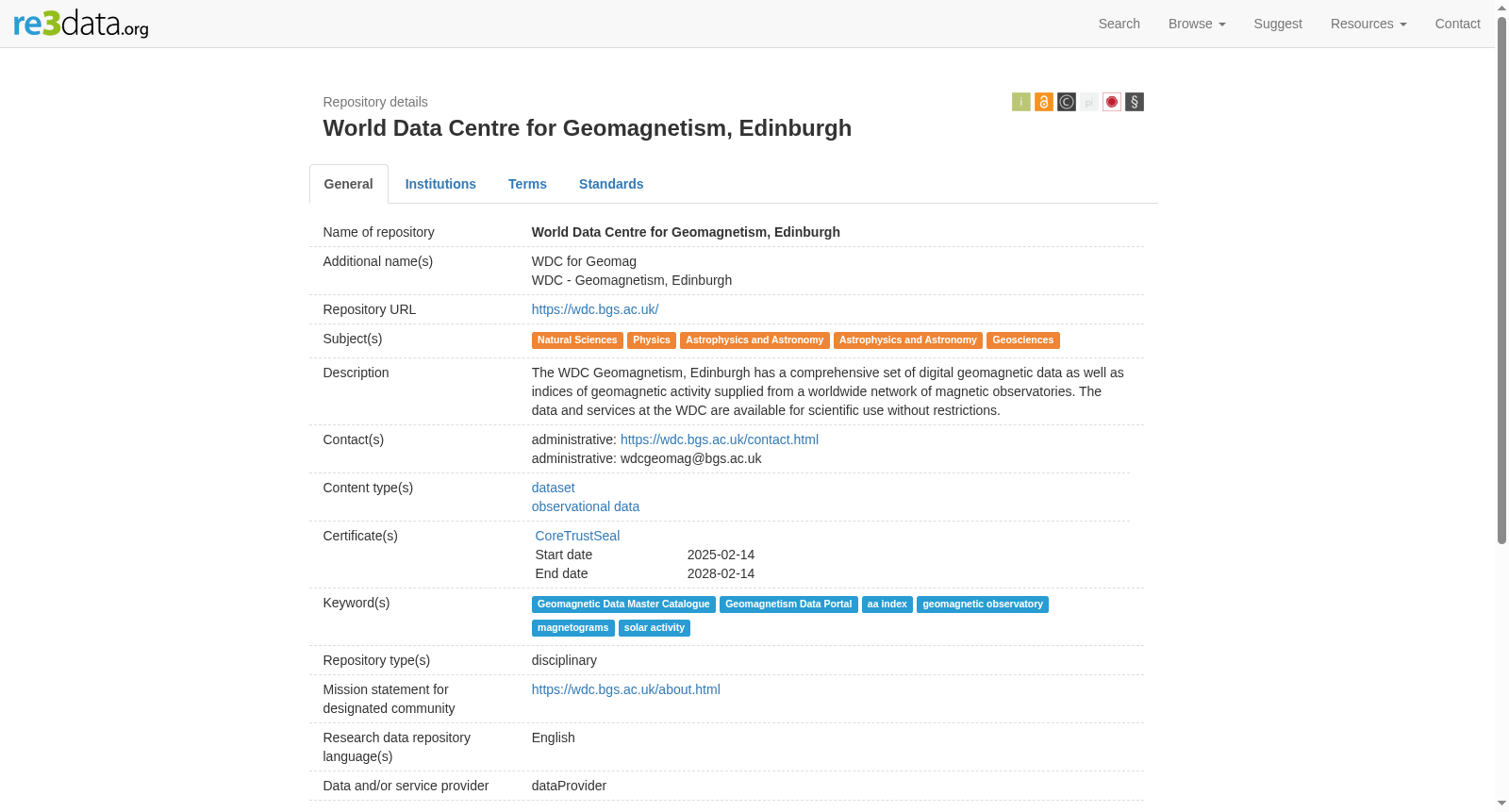
Task: Click the section-sign policy badge icon
Action: click(1134, 102)
